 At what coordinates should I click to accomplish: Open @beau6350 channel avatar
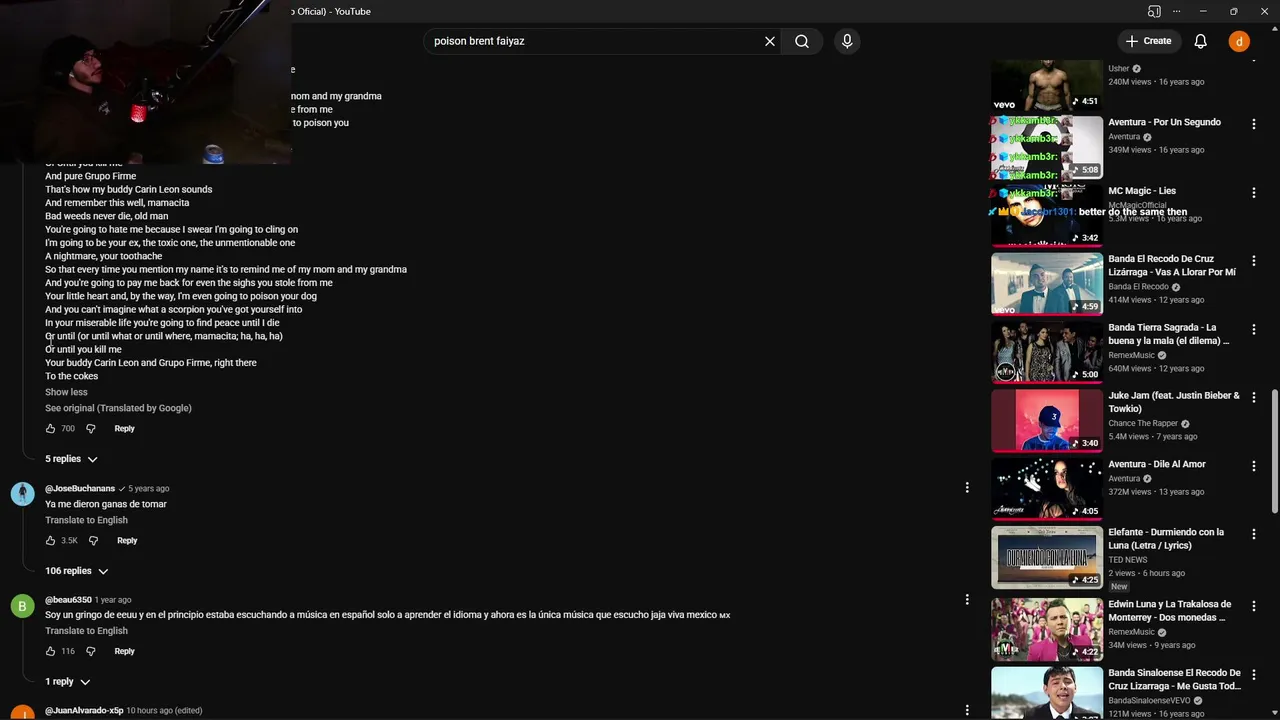pos(22,605)
